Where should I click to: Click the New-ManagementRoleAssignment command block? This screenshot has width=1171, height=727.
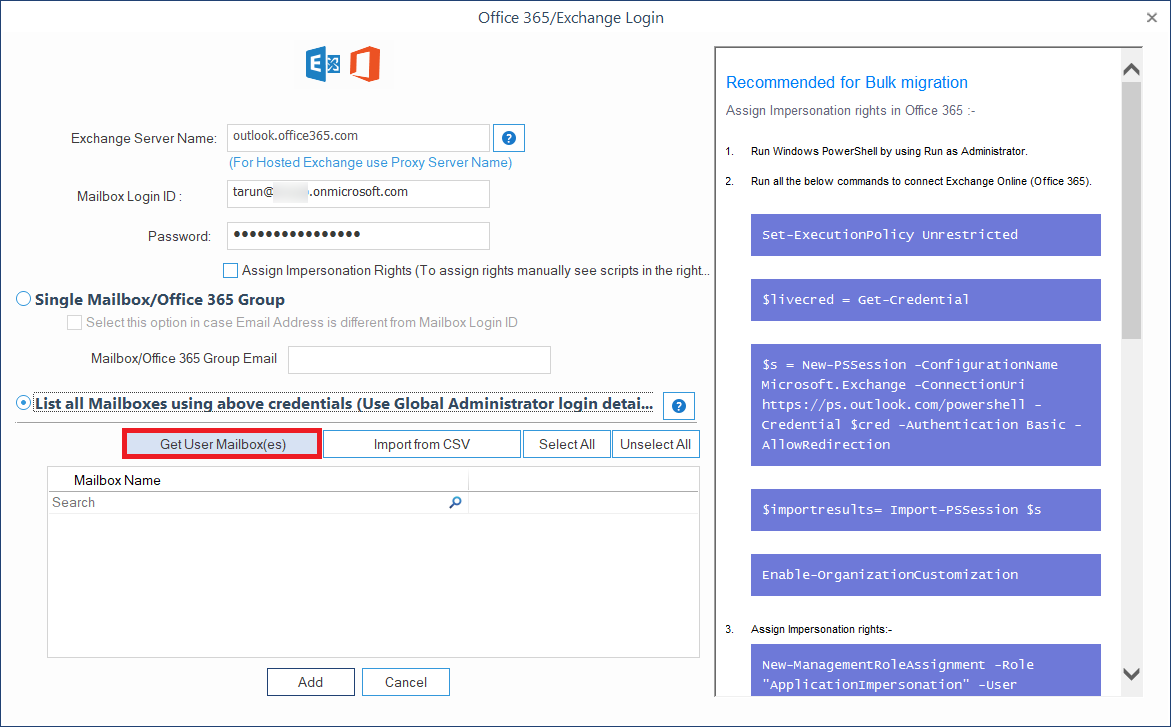925,670
